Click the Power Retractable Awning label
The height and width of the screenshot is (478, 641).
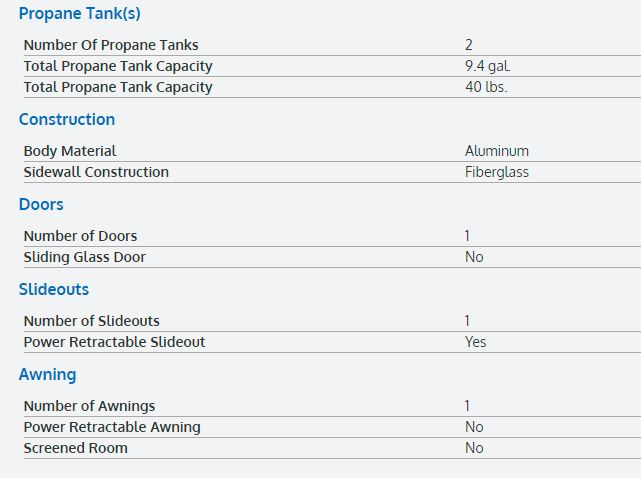point(112,427)
